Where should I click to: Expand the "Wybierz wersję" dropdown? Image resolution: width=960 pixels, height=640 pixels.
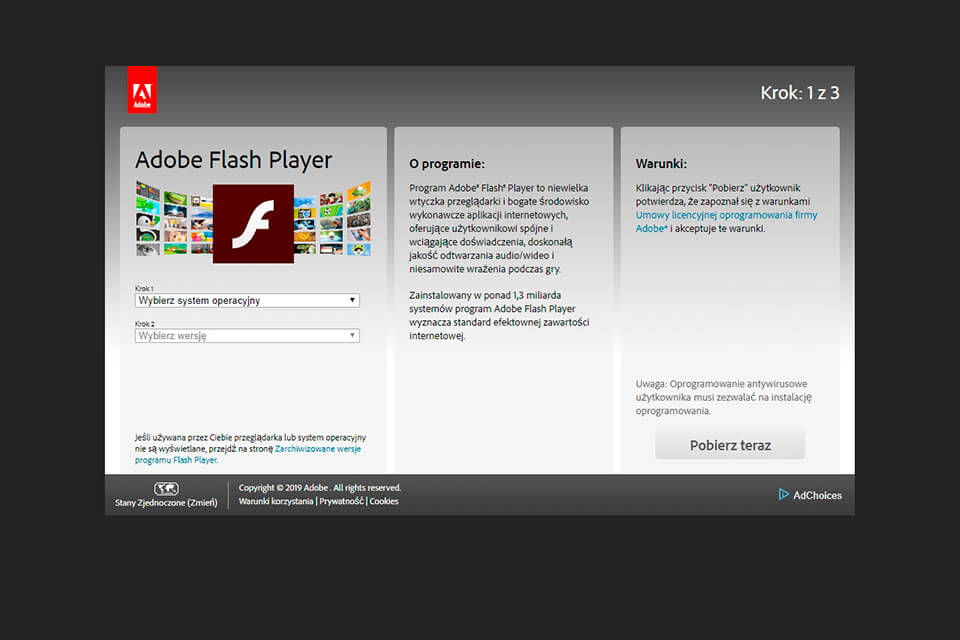(x=246, y=335)
